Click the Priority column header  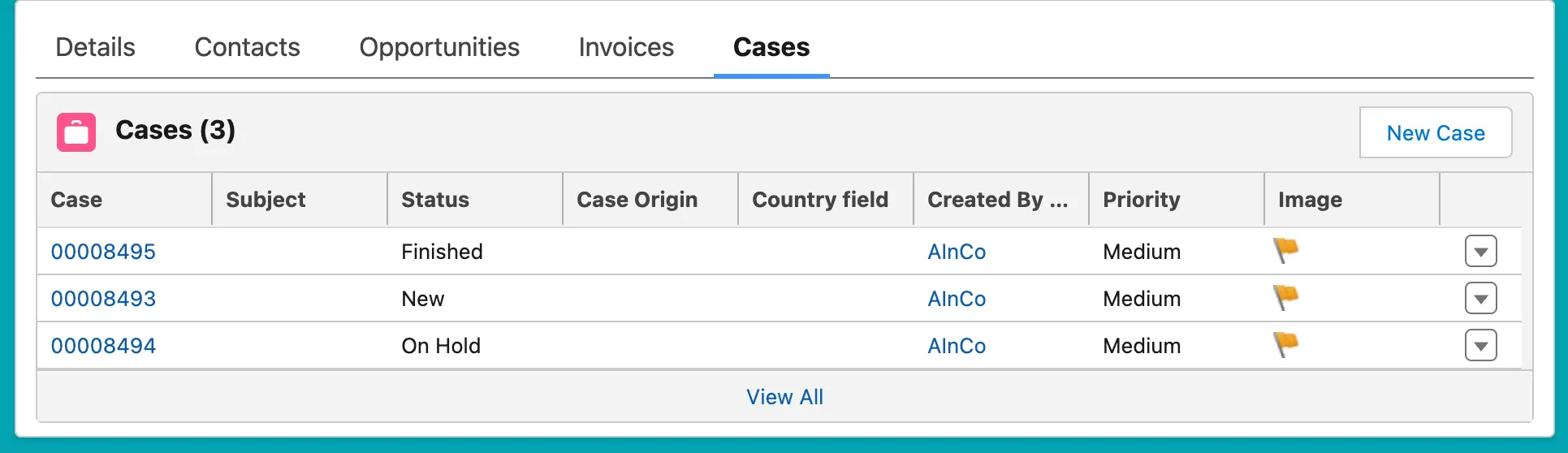pos(1141,200)
